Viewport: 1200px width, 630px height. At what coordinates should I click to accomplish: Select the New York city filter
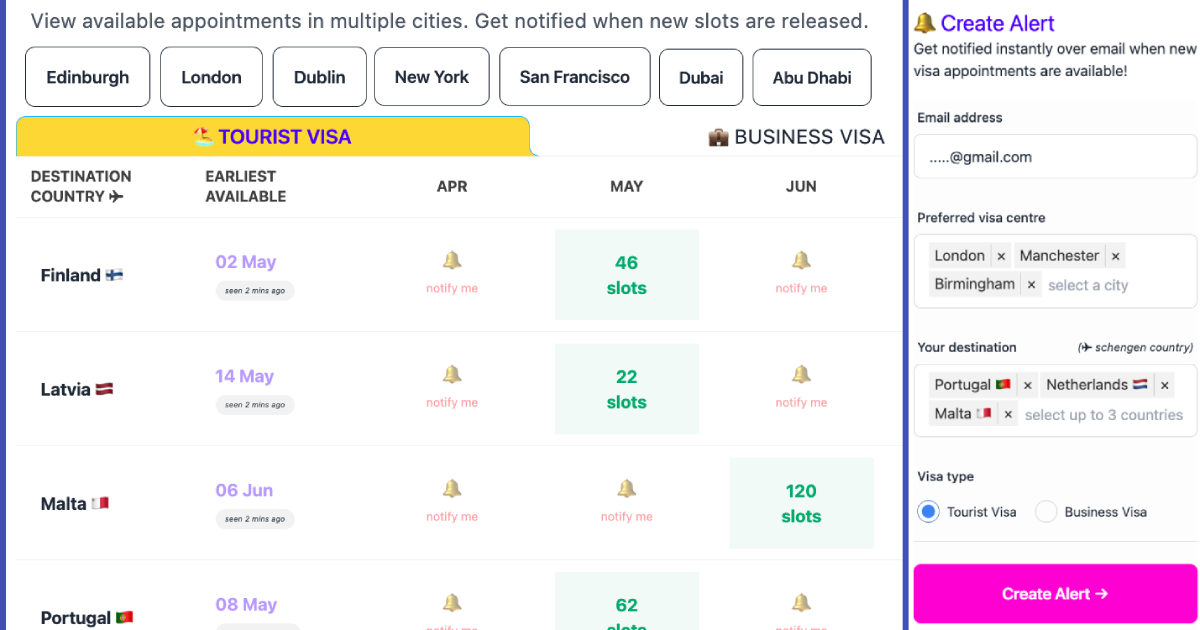tap(431, 76)
